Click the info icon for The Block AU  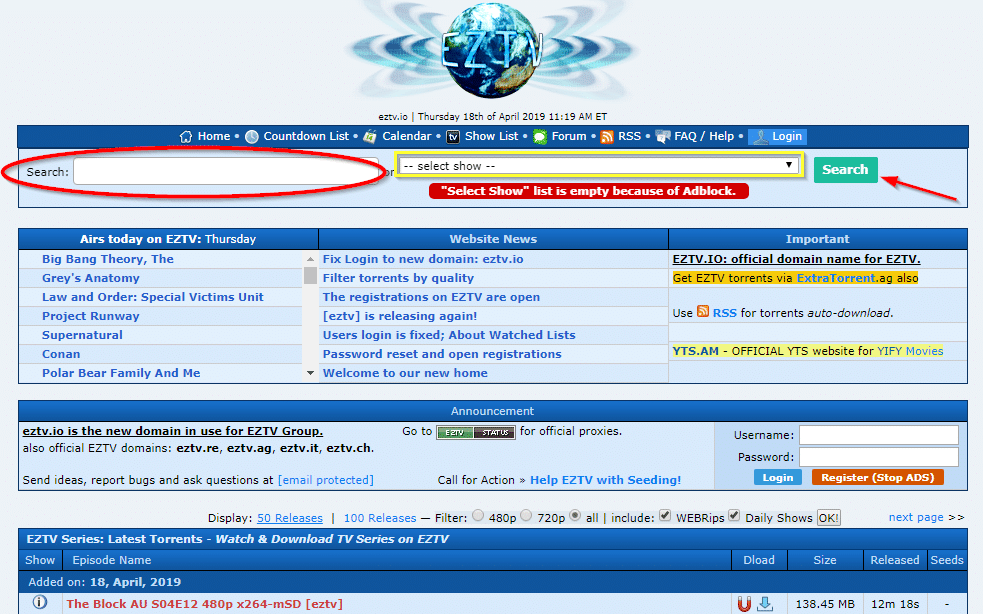click(x=39, y=602)
